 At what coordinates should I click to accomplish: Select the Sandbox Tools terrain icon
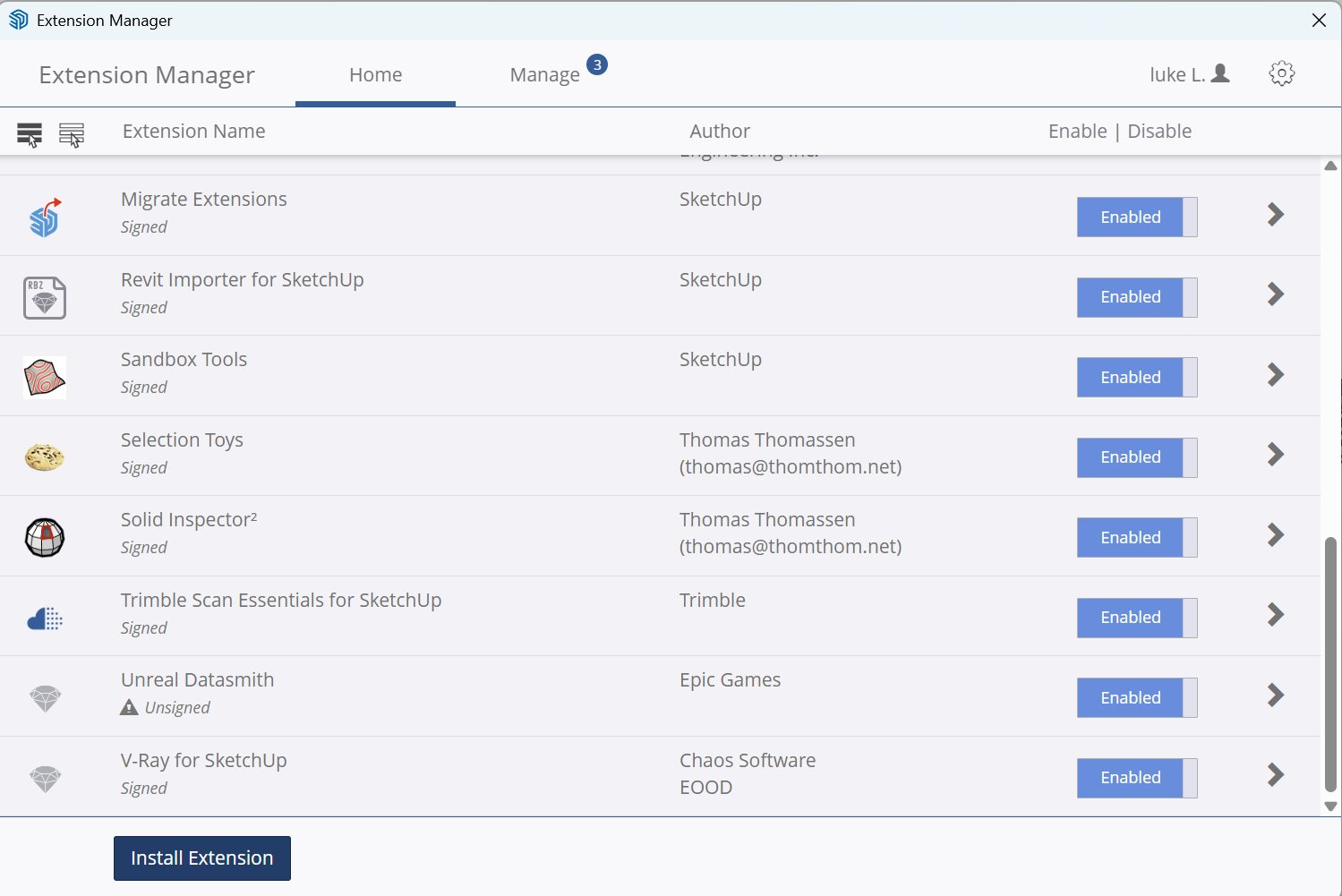44,377
